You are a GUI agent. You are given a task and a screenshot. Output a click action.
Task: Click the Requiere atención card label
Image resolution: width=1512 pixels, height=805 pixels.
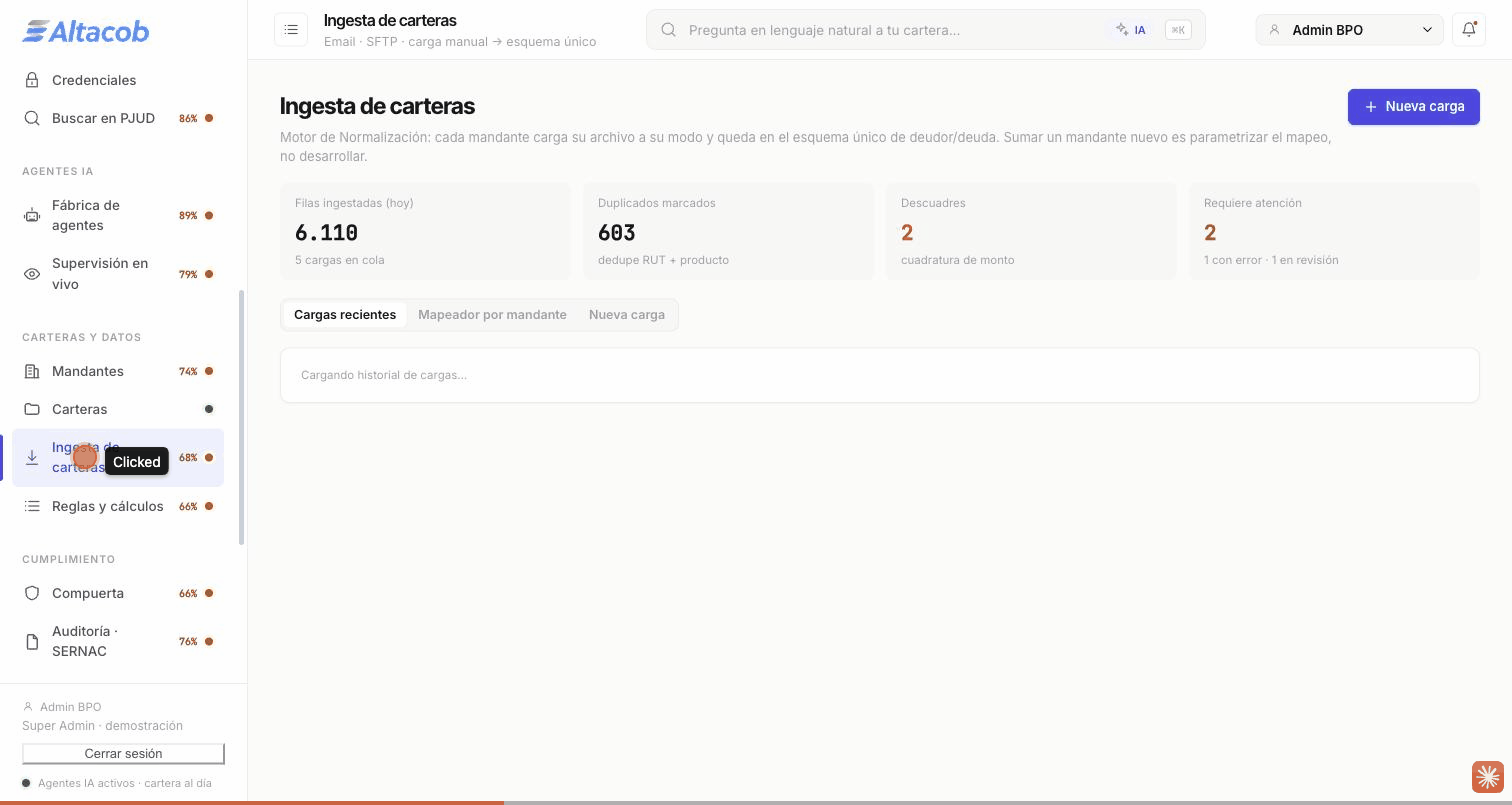pos(1253,203)
